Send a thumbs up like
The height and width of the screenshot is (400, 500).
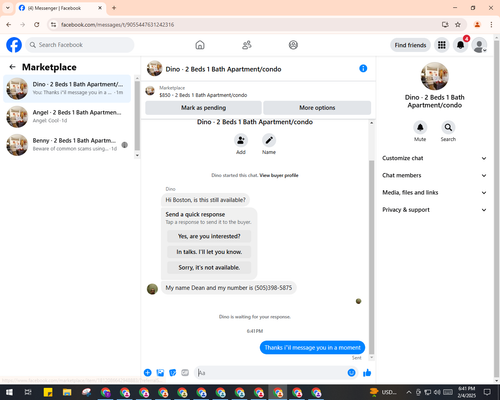pos(367,373)
